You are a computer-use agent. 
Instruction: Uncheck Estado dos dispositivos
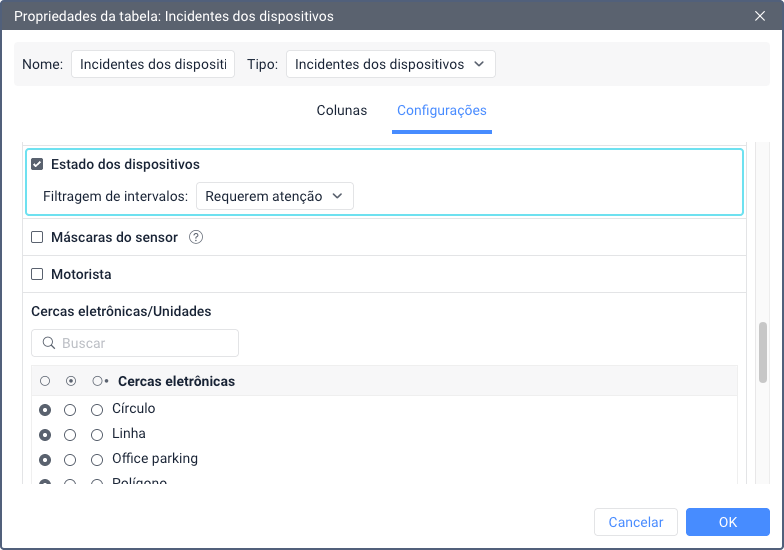click(x=37, y=164)
